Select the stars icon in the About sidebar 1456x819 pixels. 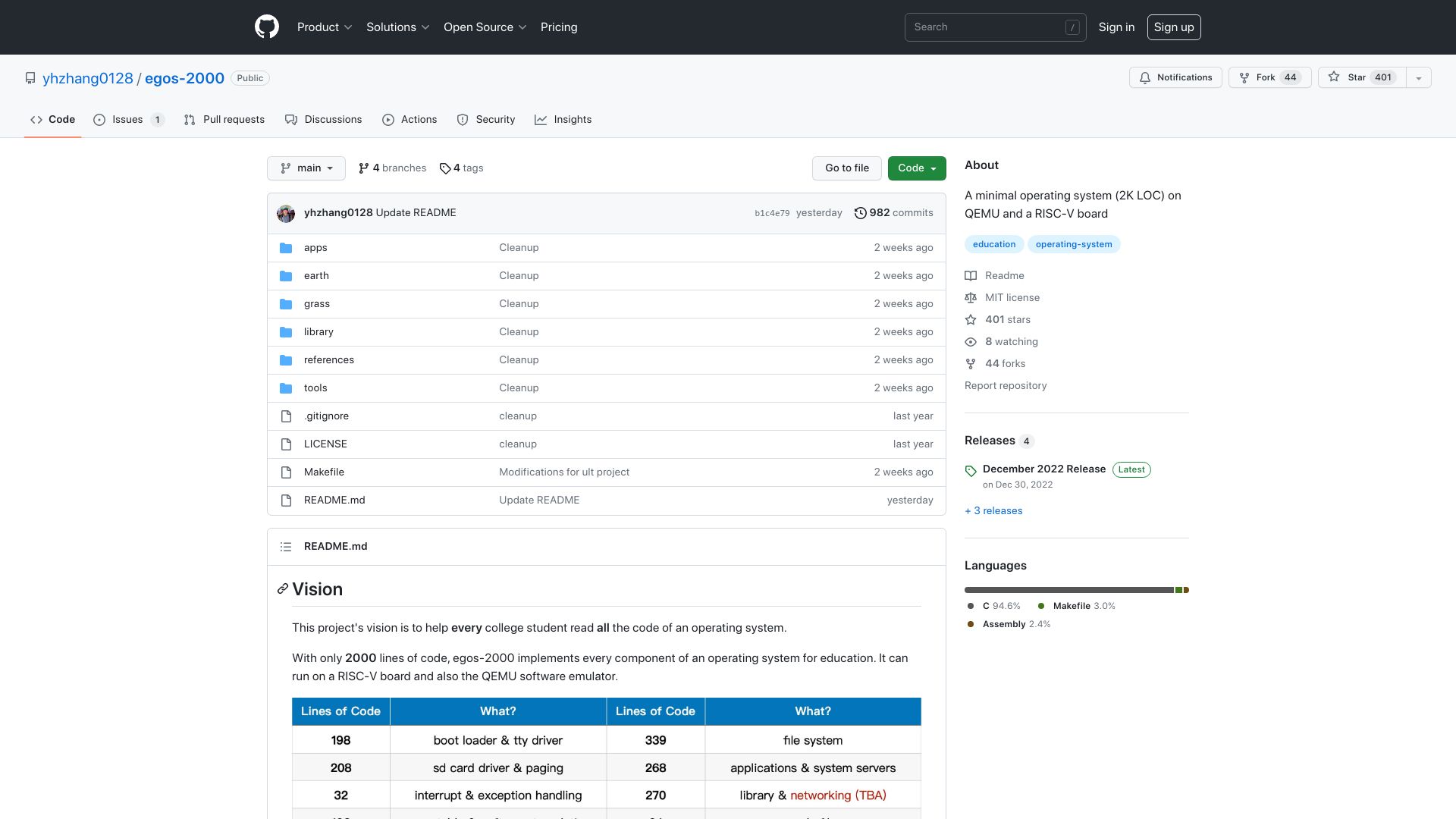tap(971, 320)
